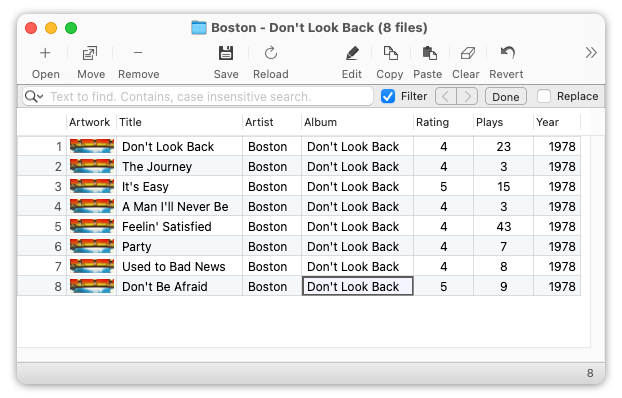Select the title cell 'A Man I'll Never Be'
The width and height of the screenshot is (622, 398).
click(x=180, y=207)
